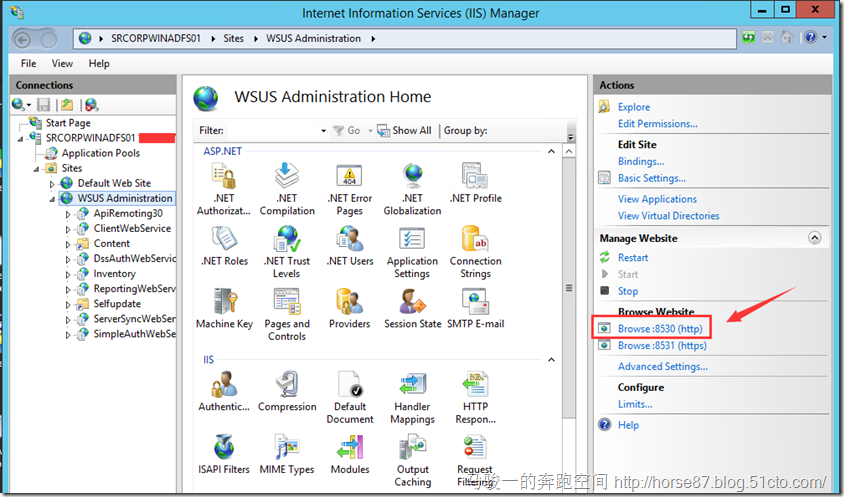Click into the Filter text field
This screenshot has height=497, width=844.
(x=271, y=131)
